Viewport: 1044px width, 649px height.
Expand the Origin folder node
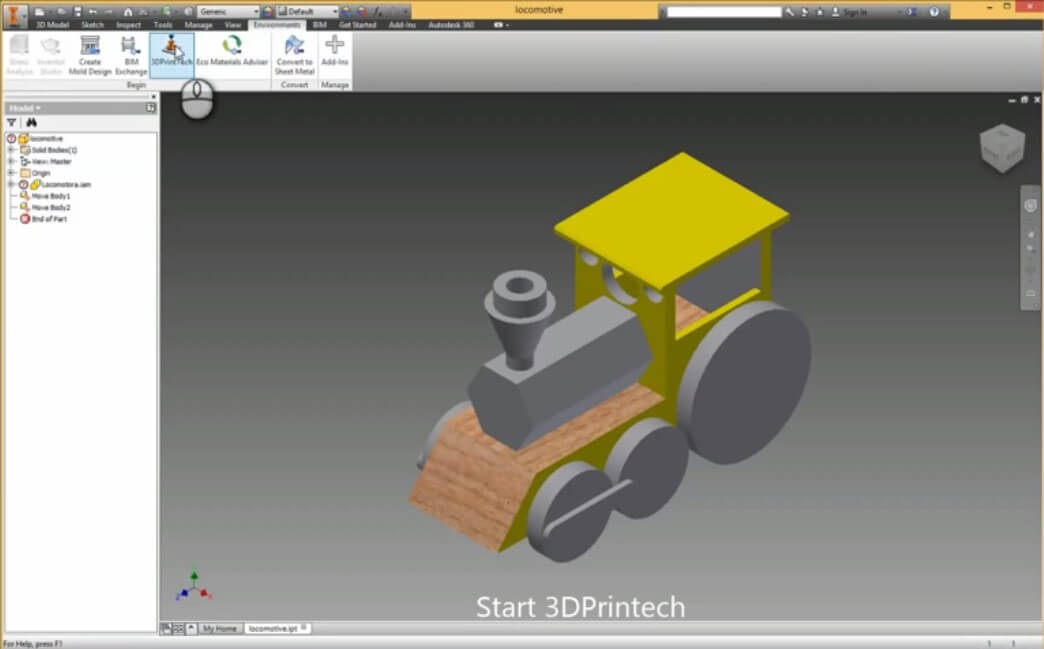[x=11, y=173]
